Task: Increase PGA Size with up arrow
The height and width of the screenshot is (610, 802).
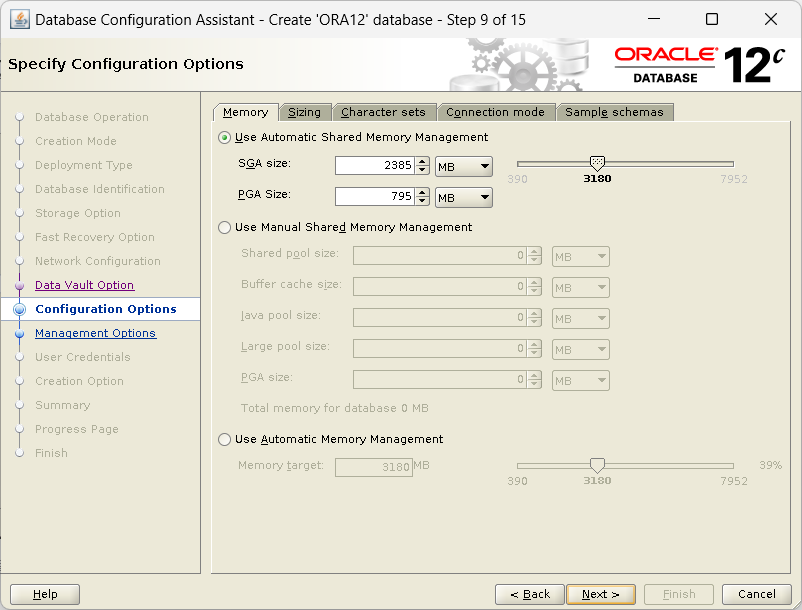Action: [x=422, y=192]
